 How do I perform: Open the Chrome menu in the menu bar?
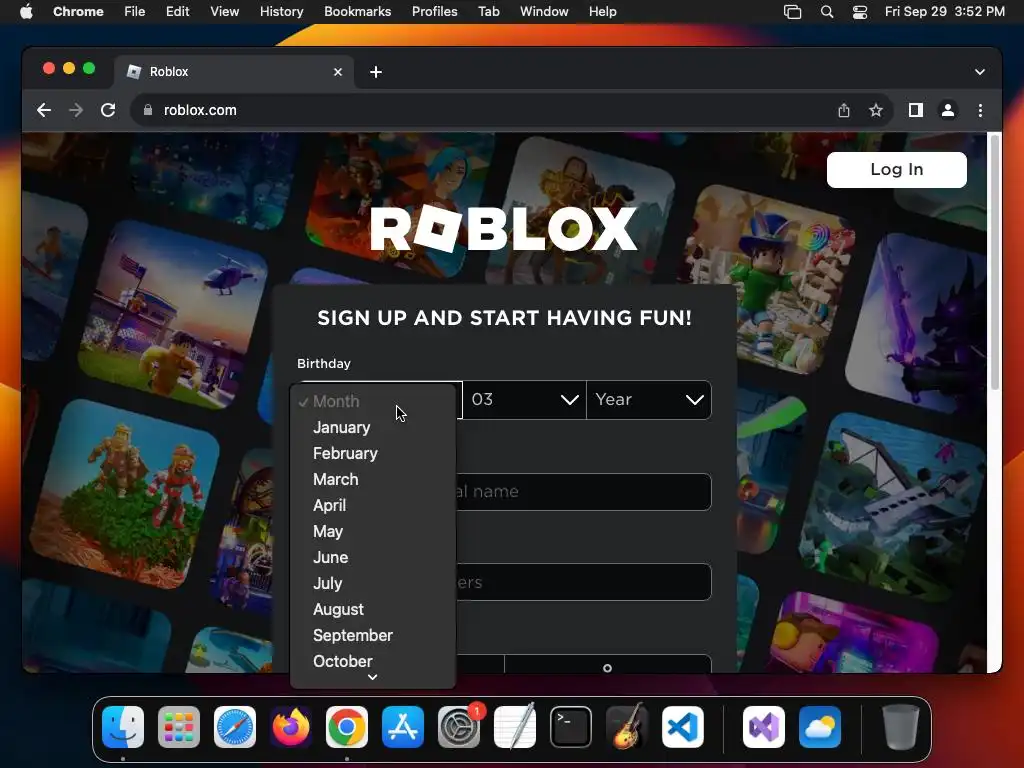[x=78, y=12]
